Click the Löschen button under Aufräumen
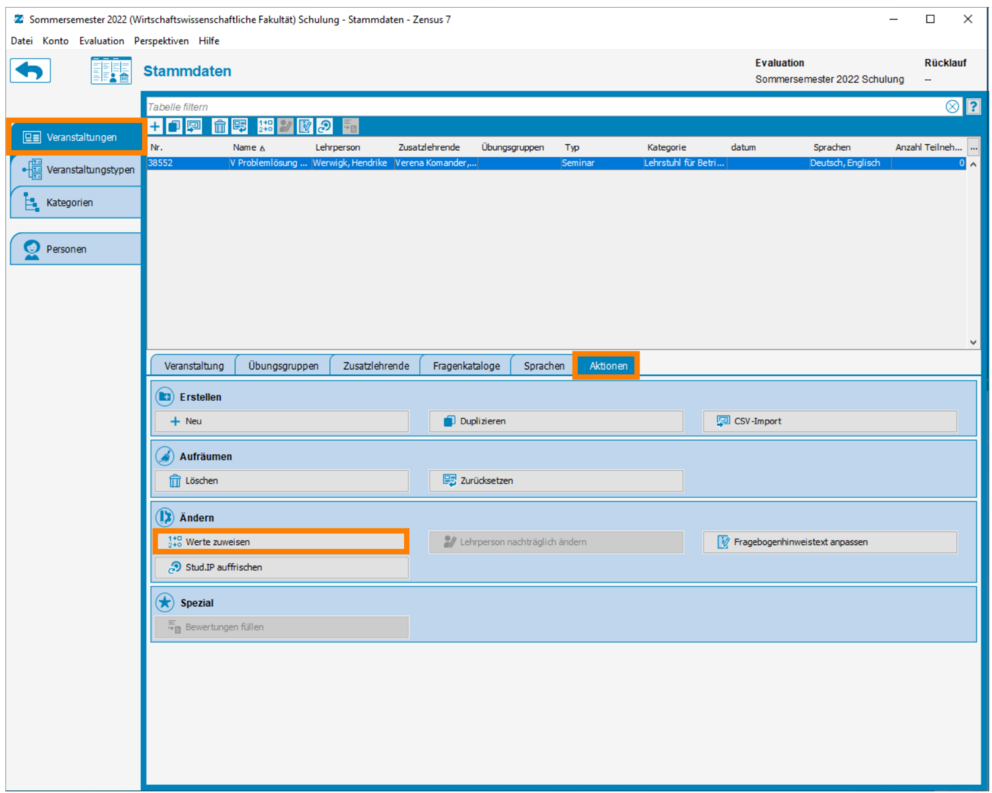The width and height of the screenshot is (992, 793). coord(282,480)
